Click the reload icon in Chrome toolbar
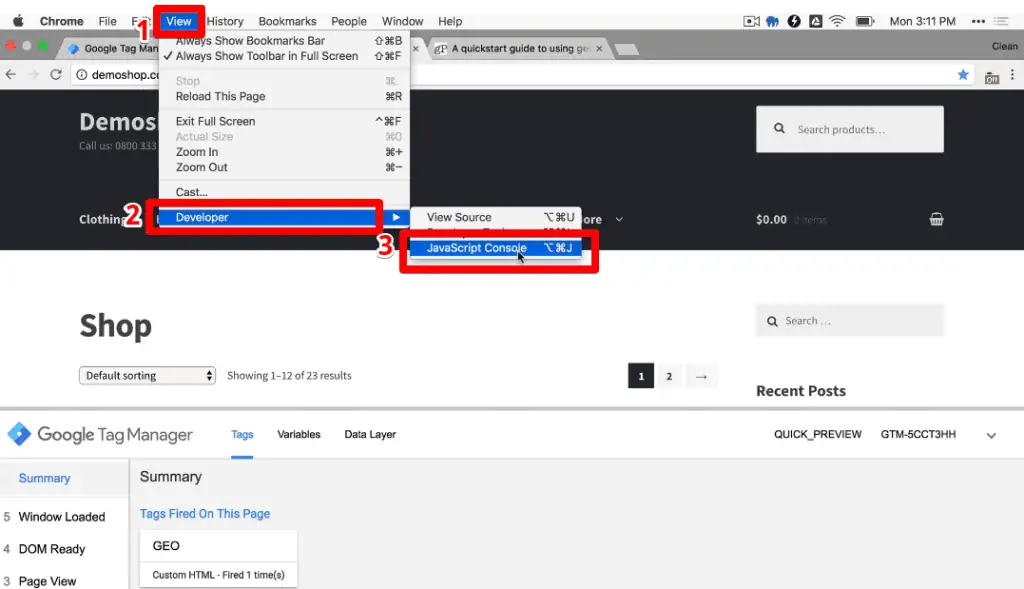The width and height of the screenshot is (1024, 589). pos(57,73)
